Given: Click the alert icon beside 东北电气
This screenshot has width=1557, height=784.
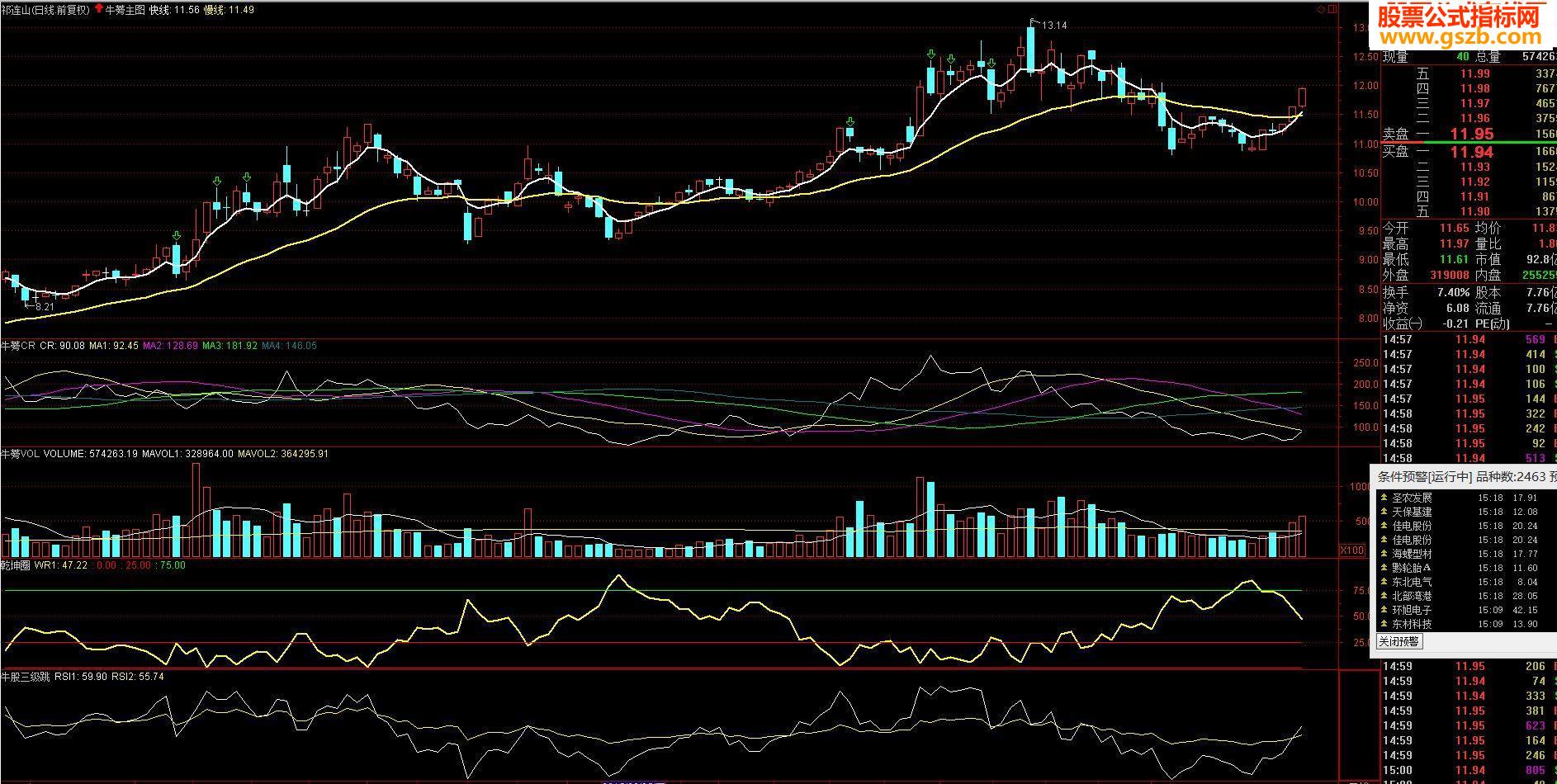Looking at the screenshot, I should tap(1384, 582).
